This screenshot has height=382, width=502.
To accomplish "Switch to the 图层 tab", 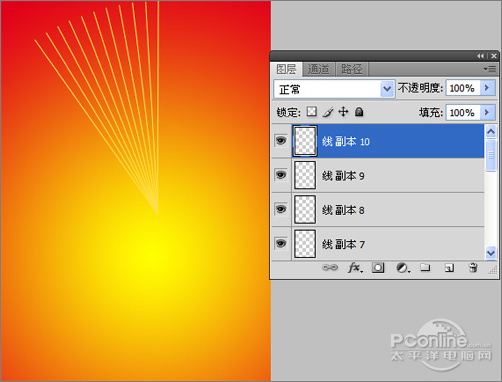I will [x=286, y=69].
